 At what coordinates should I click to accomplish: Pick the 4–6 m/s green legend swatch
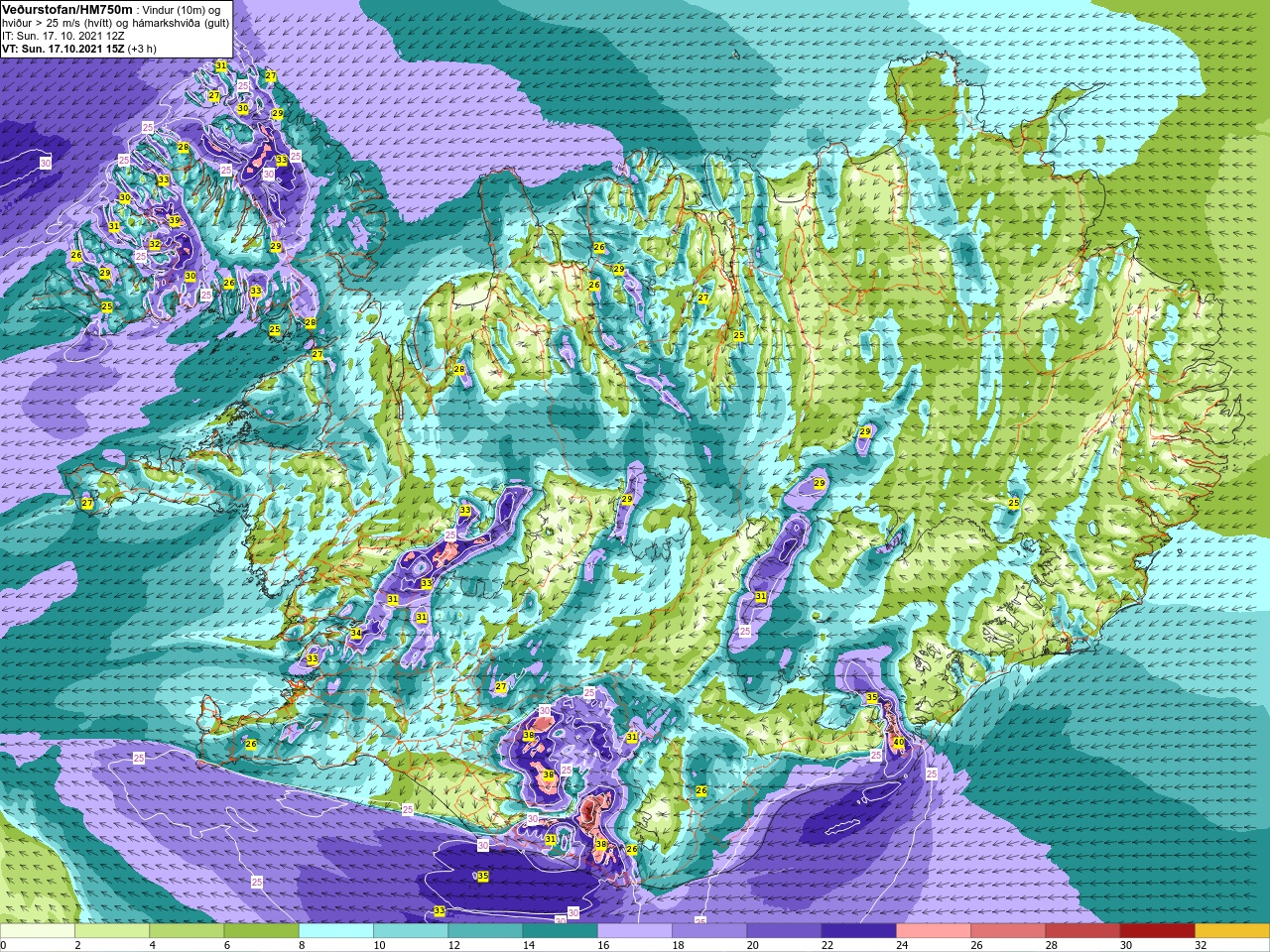pos(187,931)
